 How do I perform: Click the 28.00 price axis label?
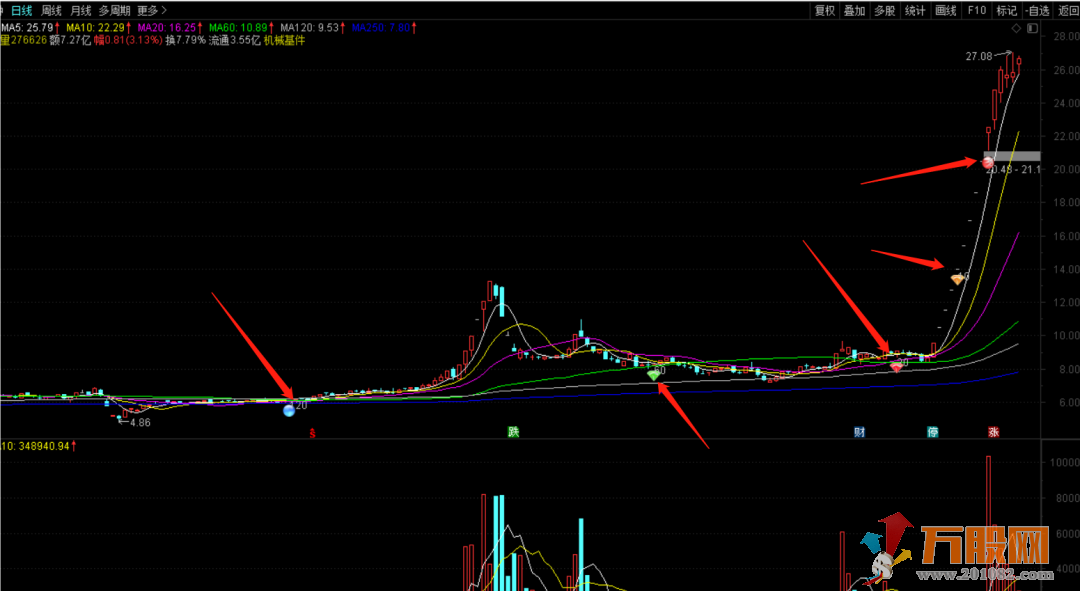(1066, 37)
